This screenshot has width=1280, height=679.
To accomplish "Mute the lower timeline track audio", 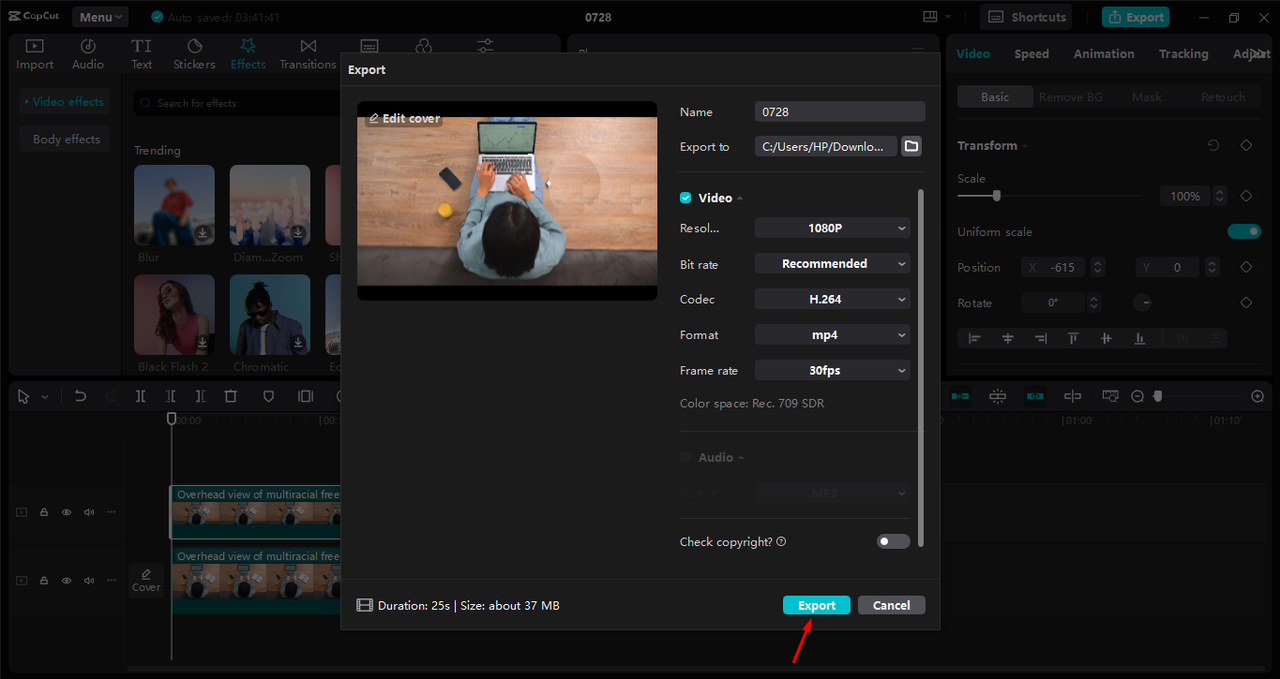I will (x=89, y=580).
